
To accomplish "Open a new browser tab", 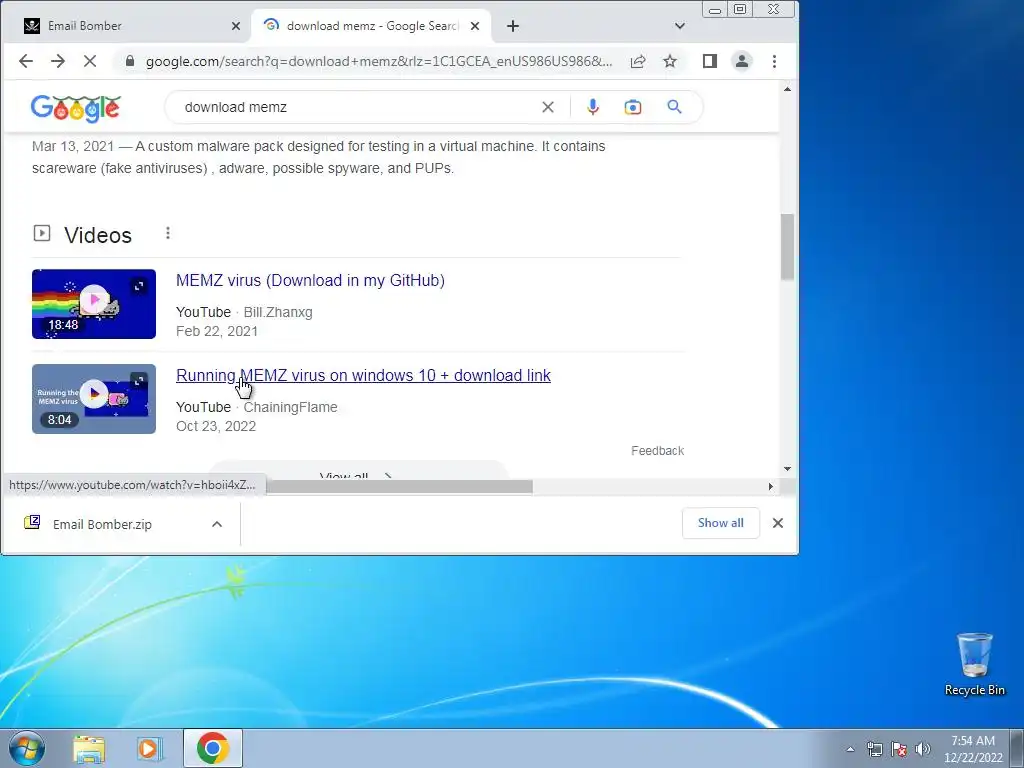I will click(x=513, y=26).
